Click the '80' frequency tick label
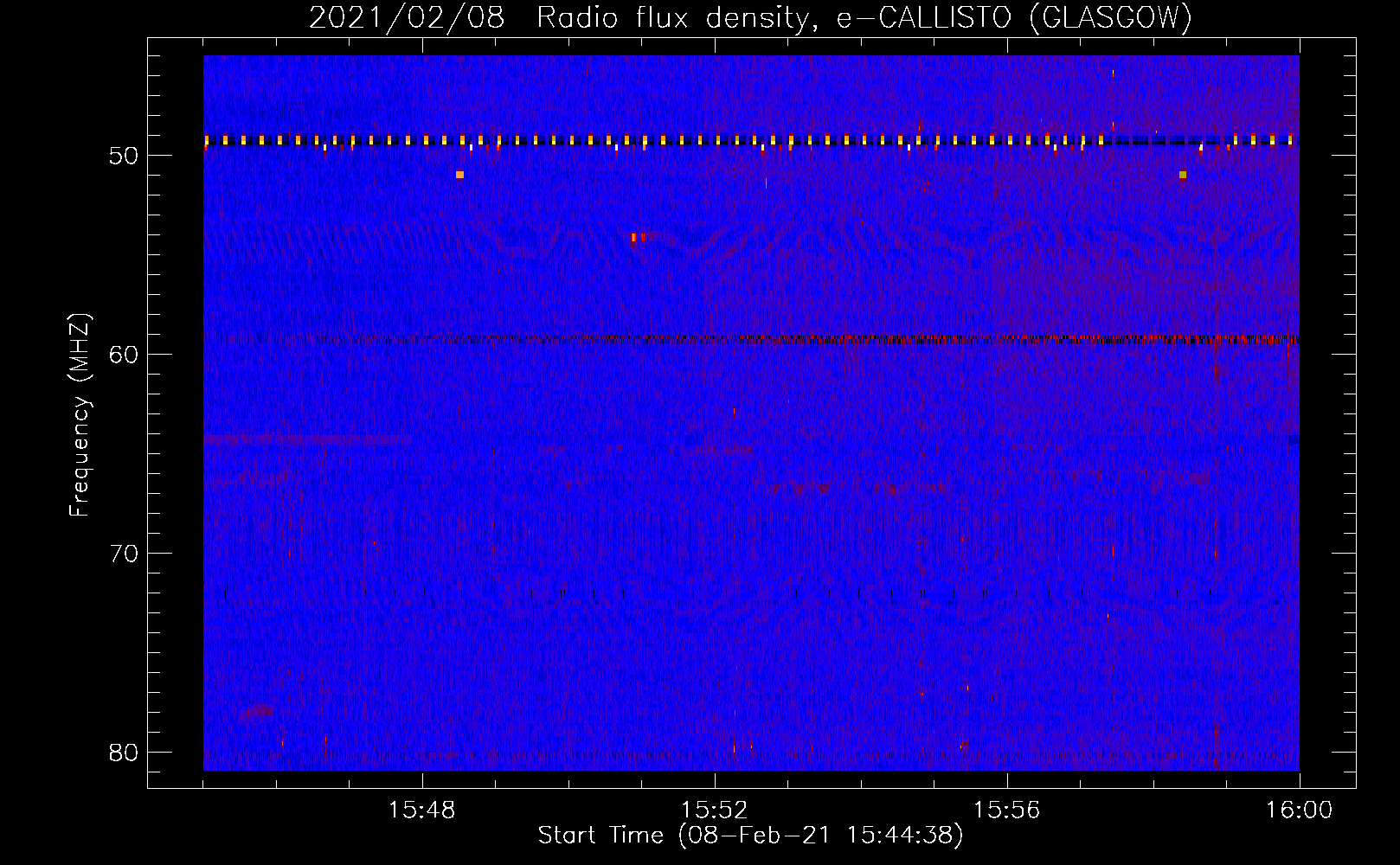Image resolution: width=1400 pixels, height=865 pixels. pos(124,753)
